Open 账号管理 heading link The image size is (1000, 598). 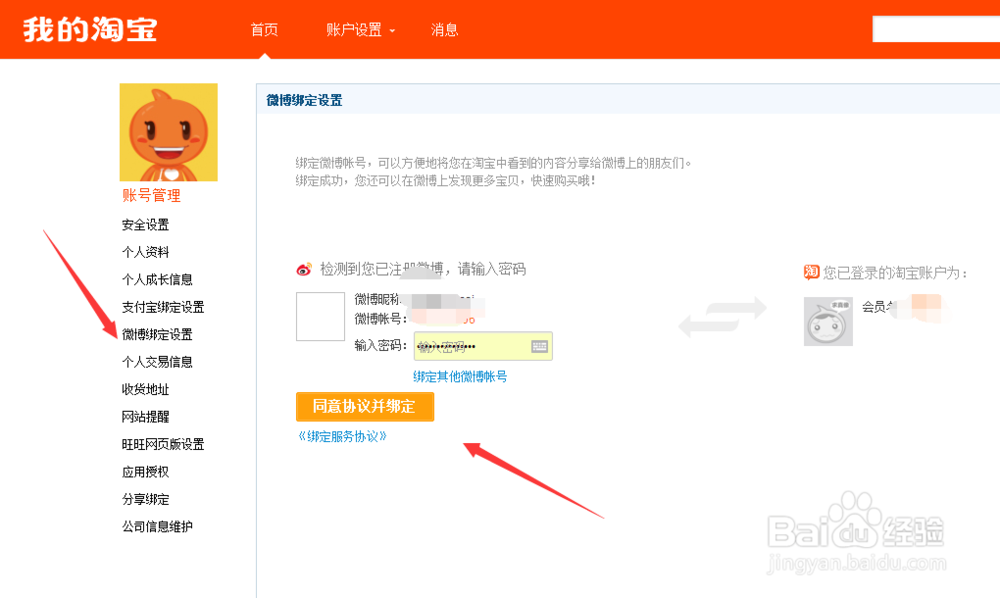[x=152, y=196]
